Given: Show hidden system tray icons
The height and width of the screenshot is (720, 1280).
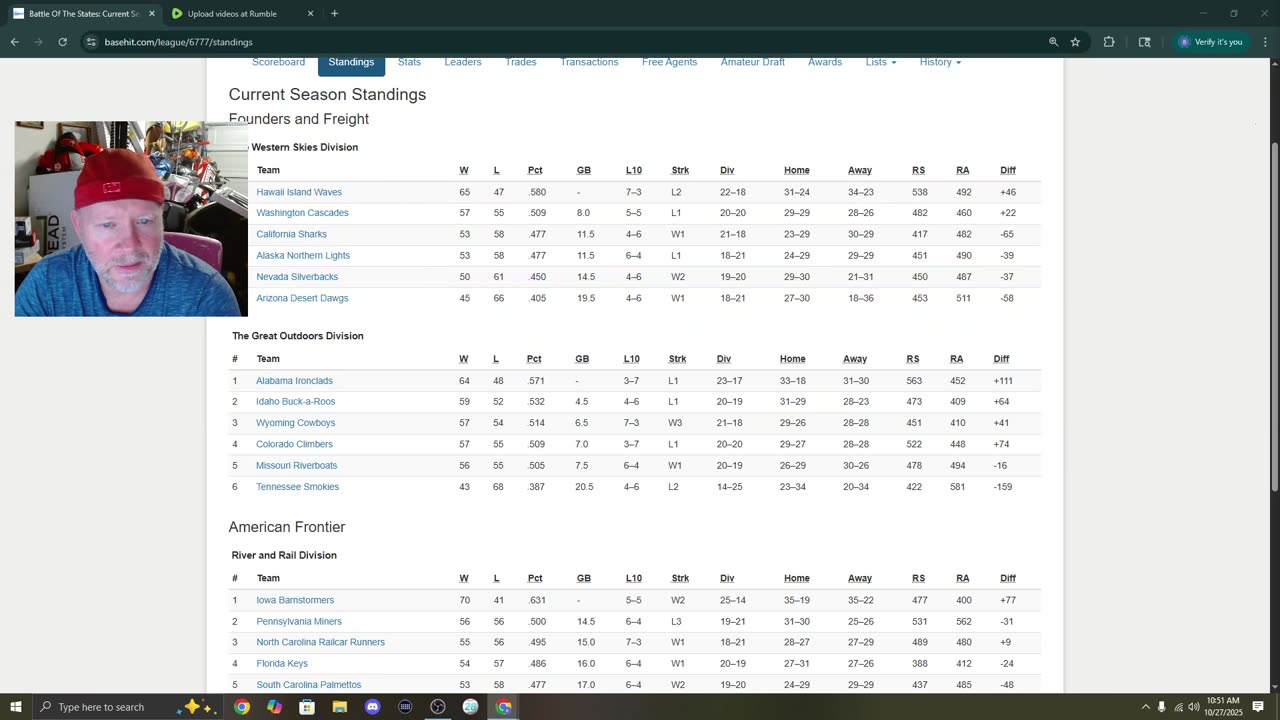Looking at the screenshot, I should (1145, 707).
